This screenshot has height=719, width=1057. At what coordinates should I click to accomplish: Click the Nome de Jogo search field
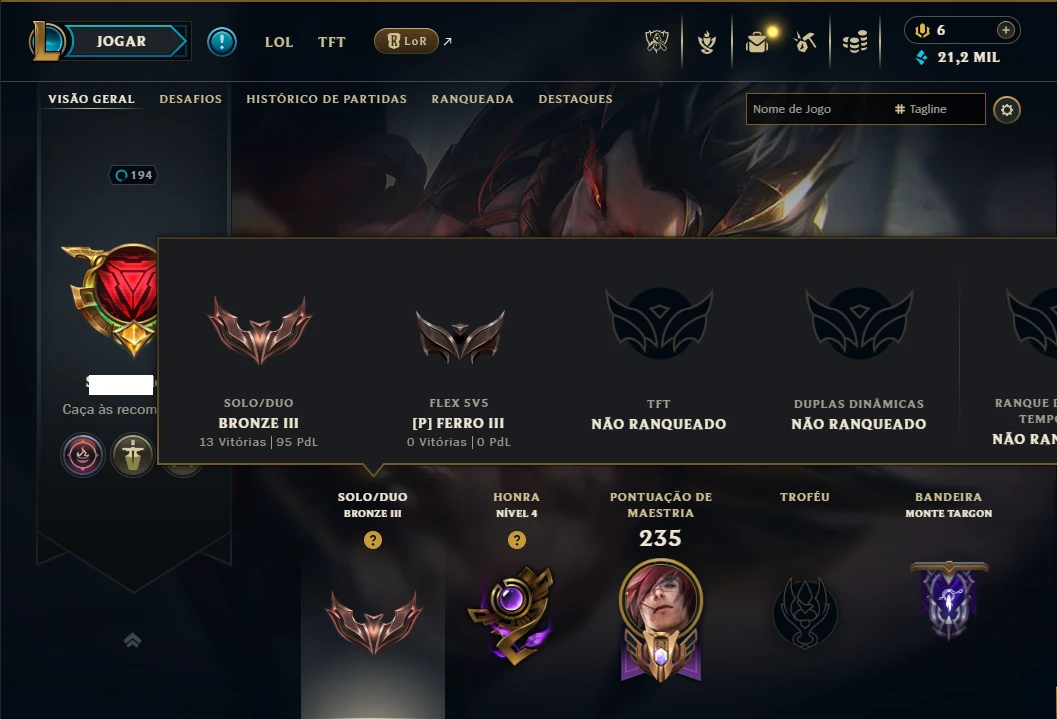(x=817, y=109)
